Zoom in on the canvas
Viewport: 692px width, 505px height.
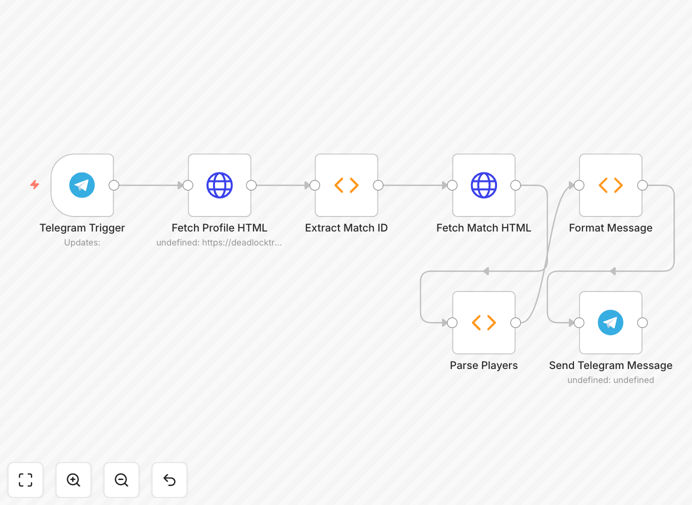pyautogui.click(x=73, y=480)
